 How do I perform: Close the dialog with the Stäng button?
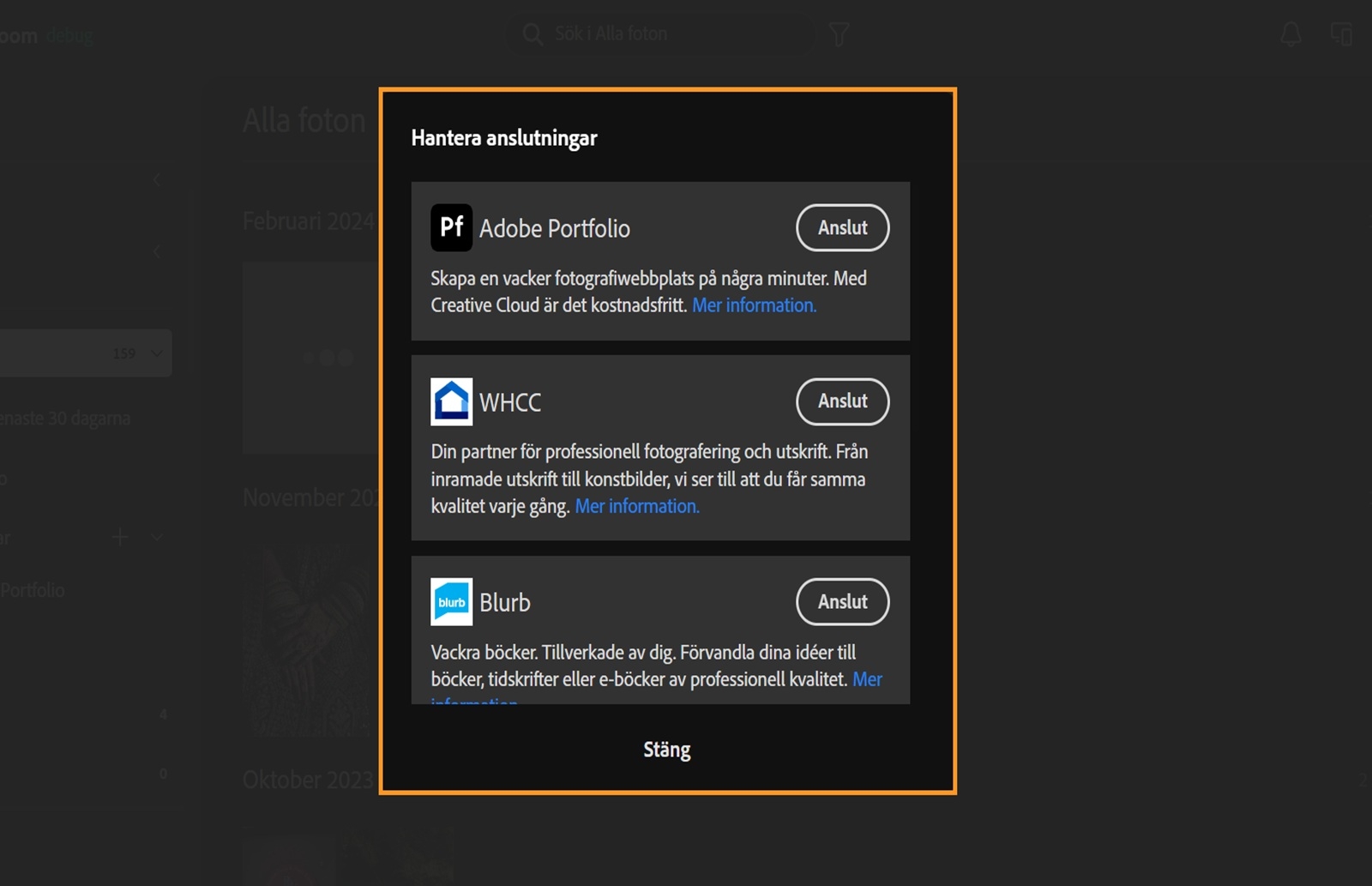coord(666,749)
